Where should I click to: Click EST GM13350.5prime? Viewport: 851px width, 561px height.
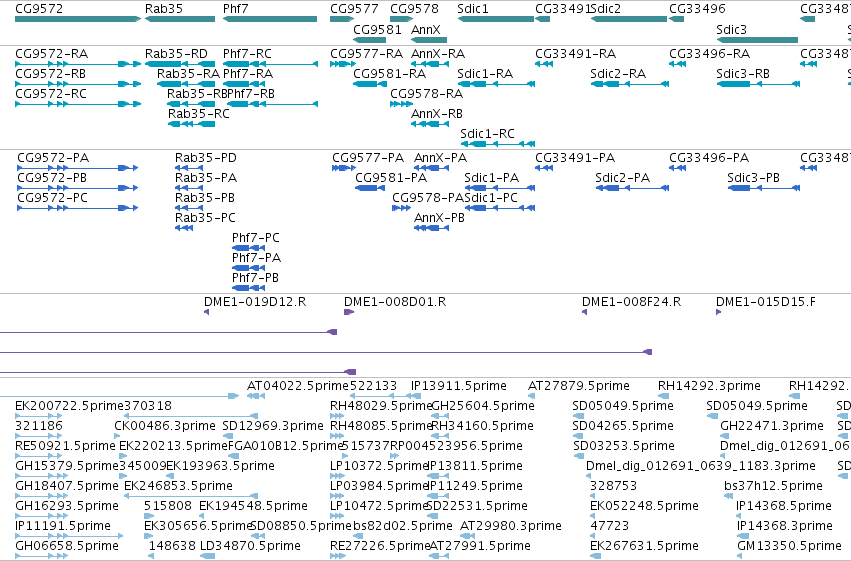pyautogui.click(x=740, y=556)
